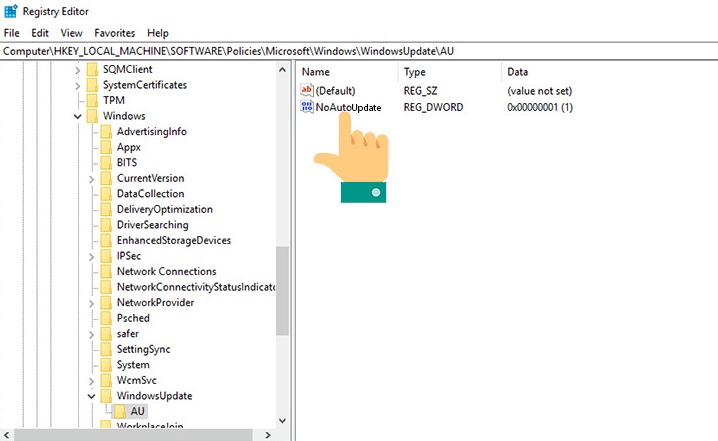Click the SystemCertificates folder icon

pyautogui.click(x=92, y=85)
